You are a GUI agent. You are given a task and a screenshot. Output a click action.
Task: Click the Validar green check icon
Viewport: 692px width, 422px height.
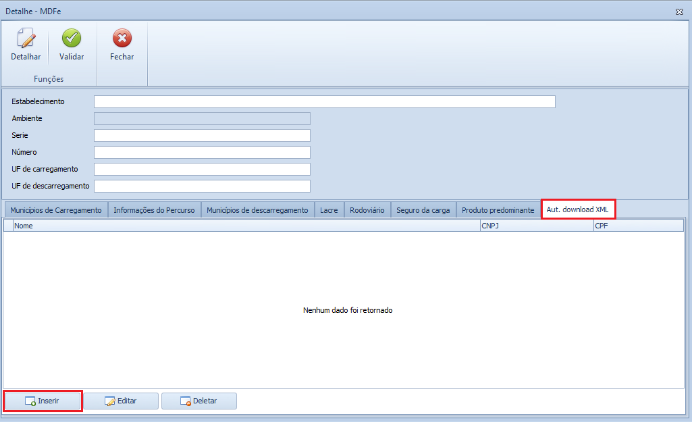71,40
